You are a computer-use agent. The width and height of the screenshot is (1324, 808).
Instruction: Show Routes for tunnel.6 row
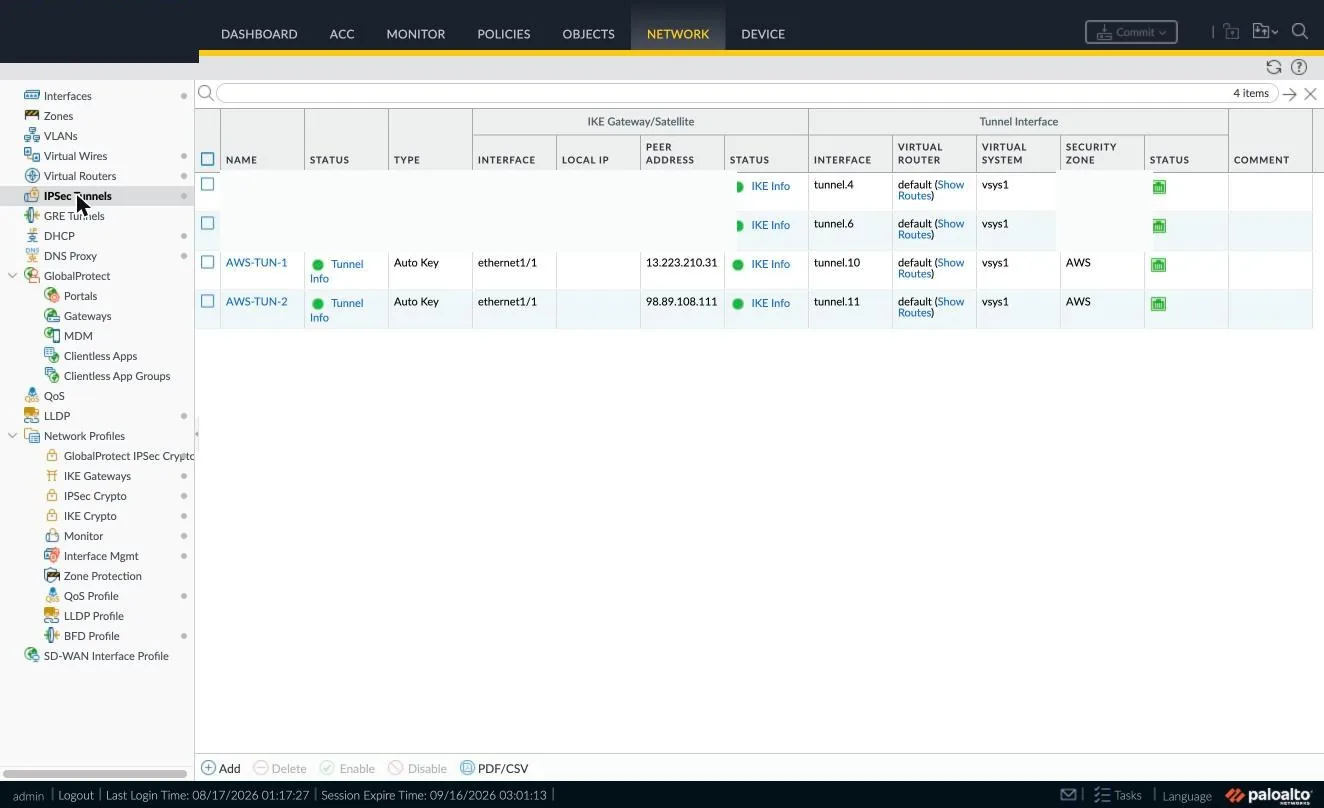932,229
